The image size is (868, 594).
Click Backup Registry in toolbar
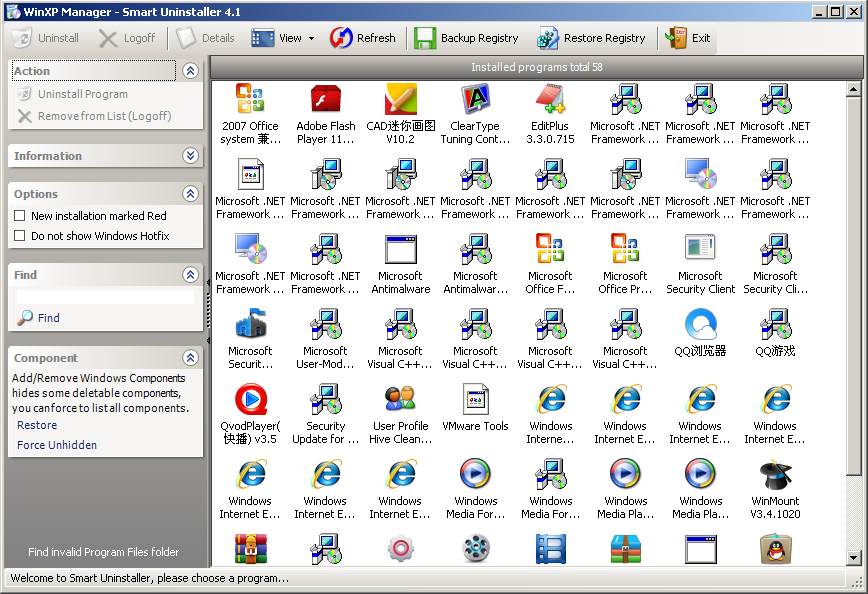[467, 38]
